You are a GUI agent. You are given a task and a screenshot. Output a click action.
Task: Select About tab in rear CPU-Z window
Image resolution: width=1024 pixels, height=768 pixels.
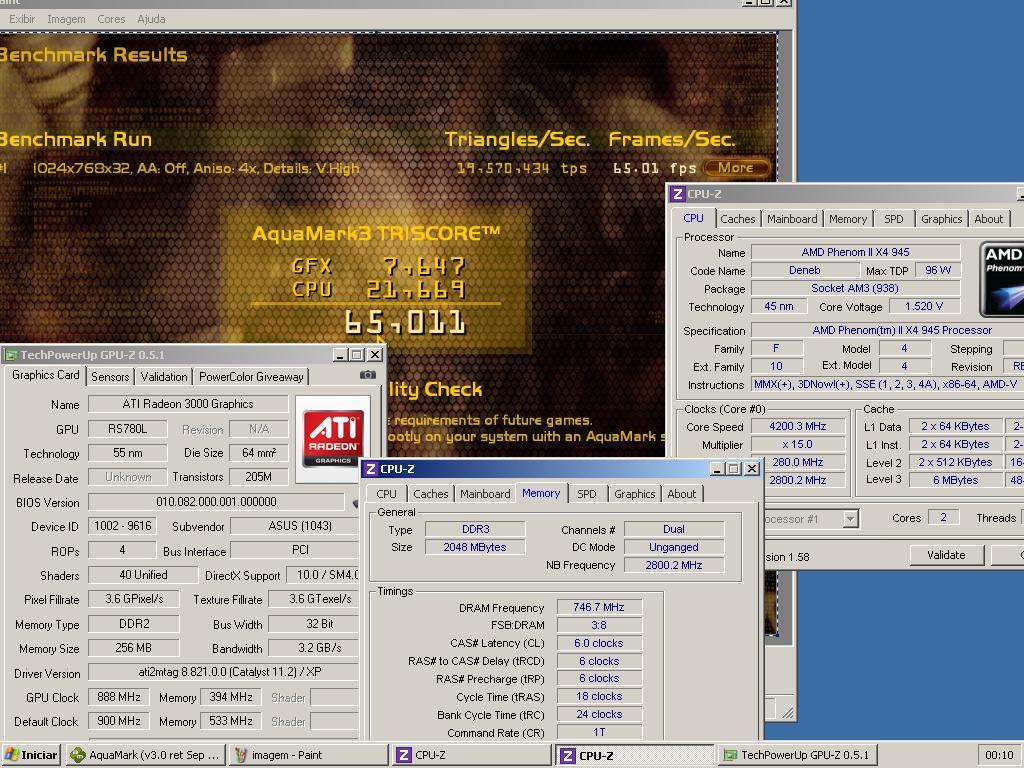point(988,219)
